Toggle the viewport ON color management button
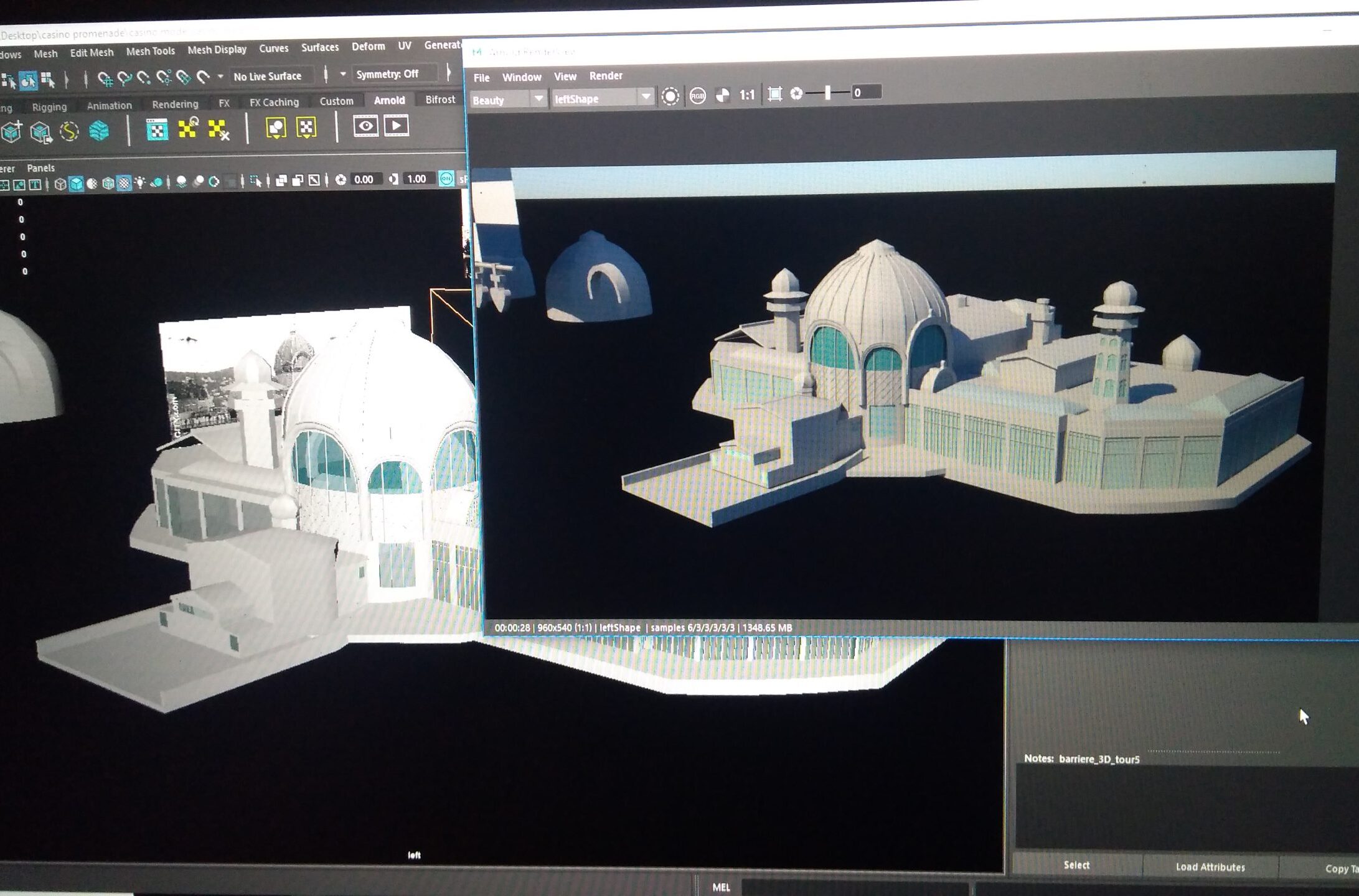The image size is (1359, 896). click(446, 179)
